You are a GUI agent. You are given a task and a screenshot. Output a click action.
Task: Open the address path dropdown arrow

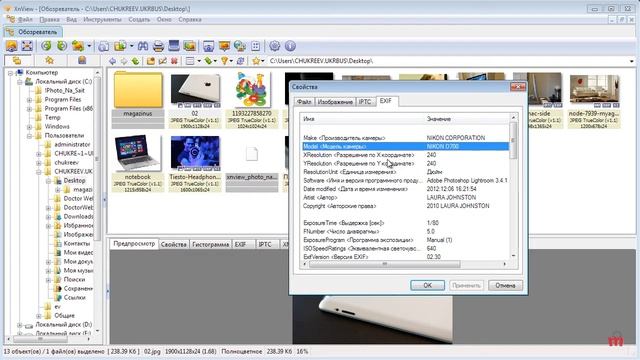pyautogui.click(x=631, y=61)
